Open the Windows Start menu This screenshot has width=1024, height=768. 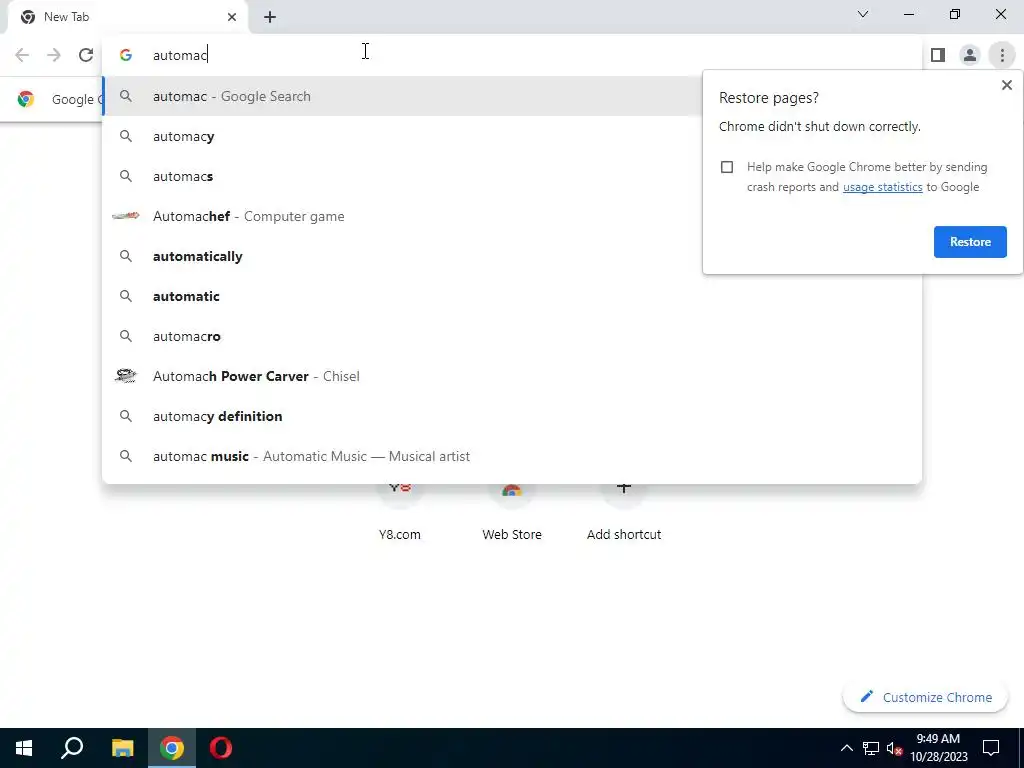click(24, 748)
